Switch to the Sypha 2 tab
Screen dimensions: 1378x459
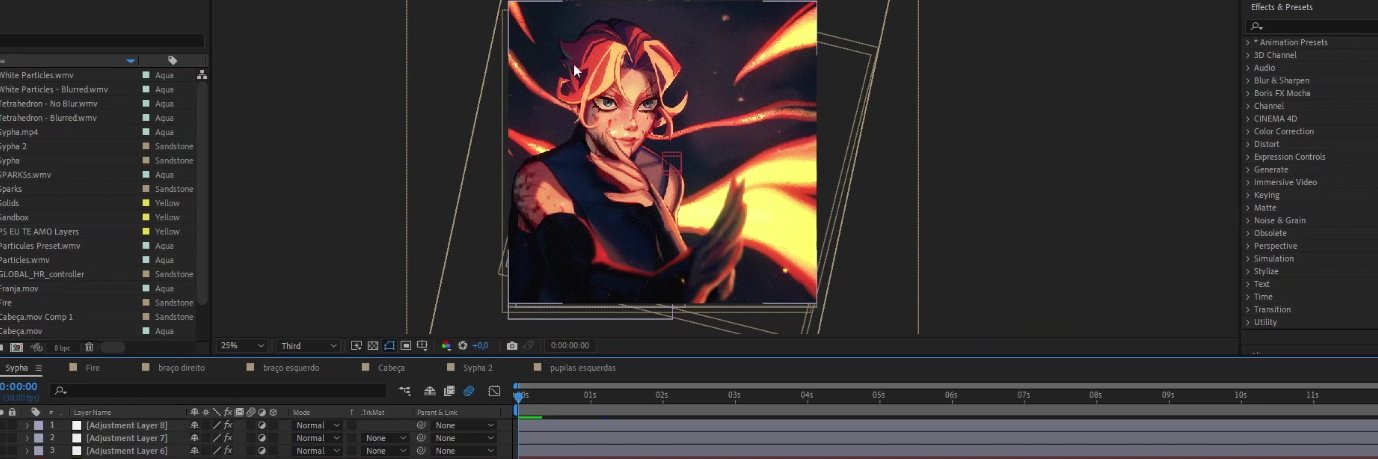(x=477, y=368)
